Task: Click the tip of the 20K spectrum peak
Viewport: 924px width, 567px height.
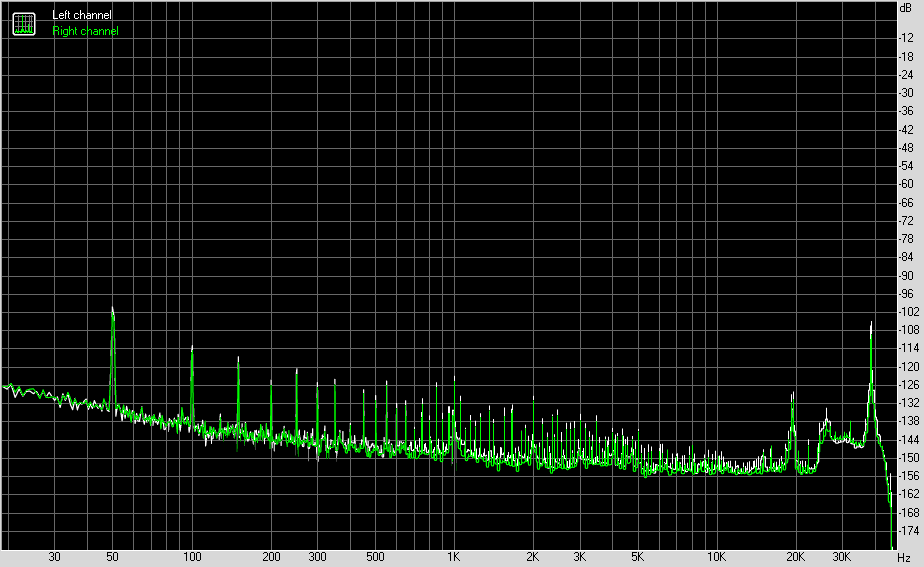Action: point(793,393)
